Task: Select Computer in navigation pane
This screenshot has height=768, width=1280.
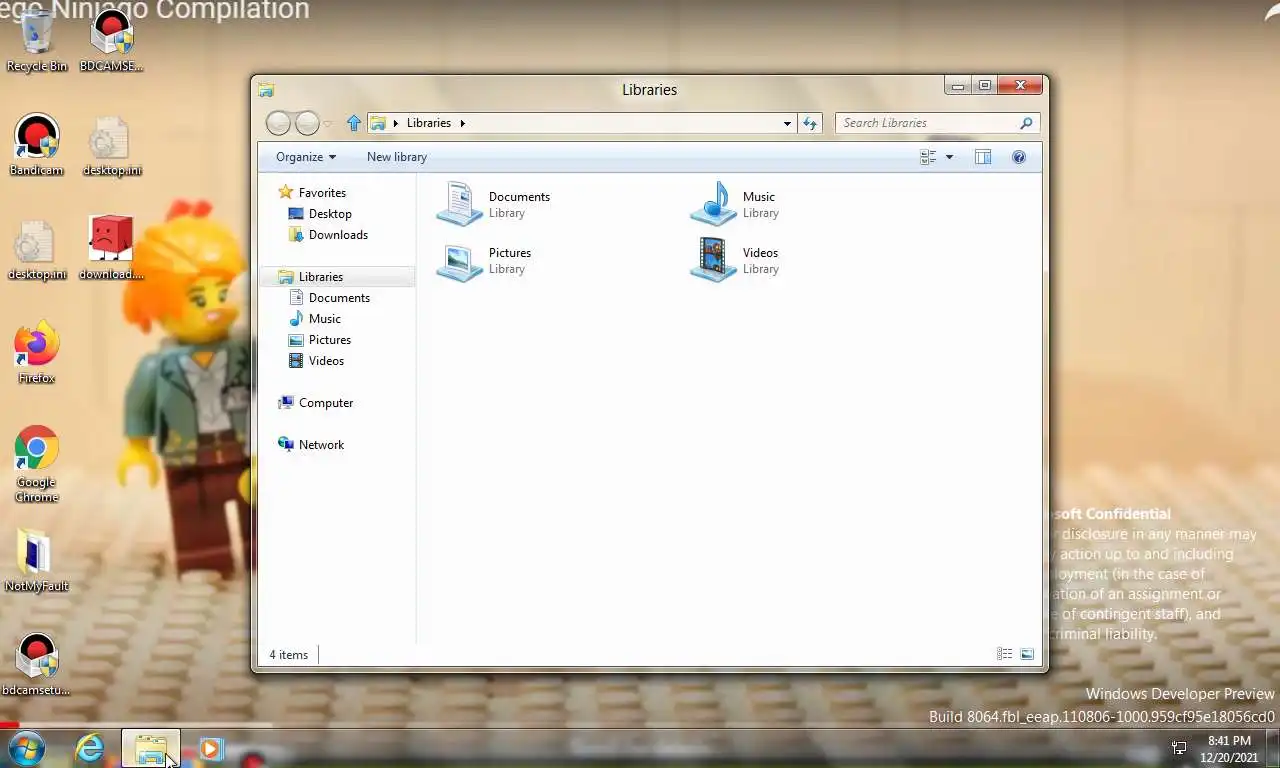Action: pos(326,403)
